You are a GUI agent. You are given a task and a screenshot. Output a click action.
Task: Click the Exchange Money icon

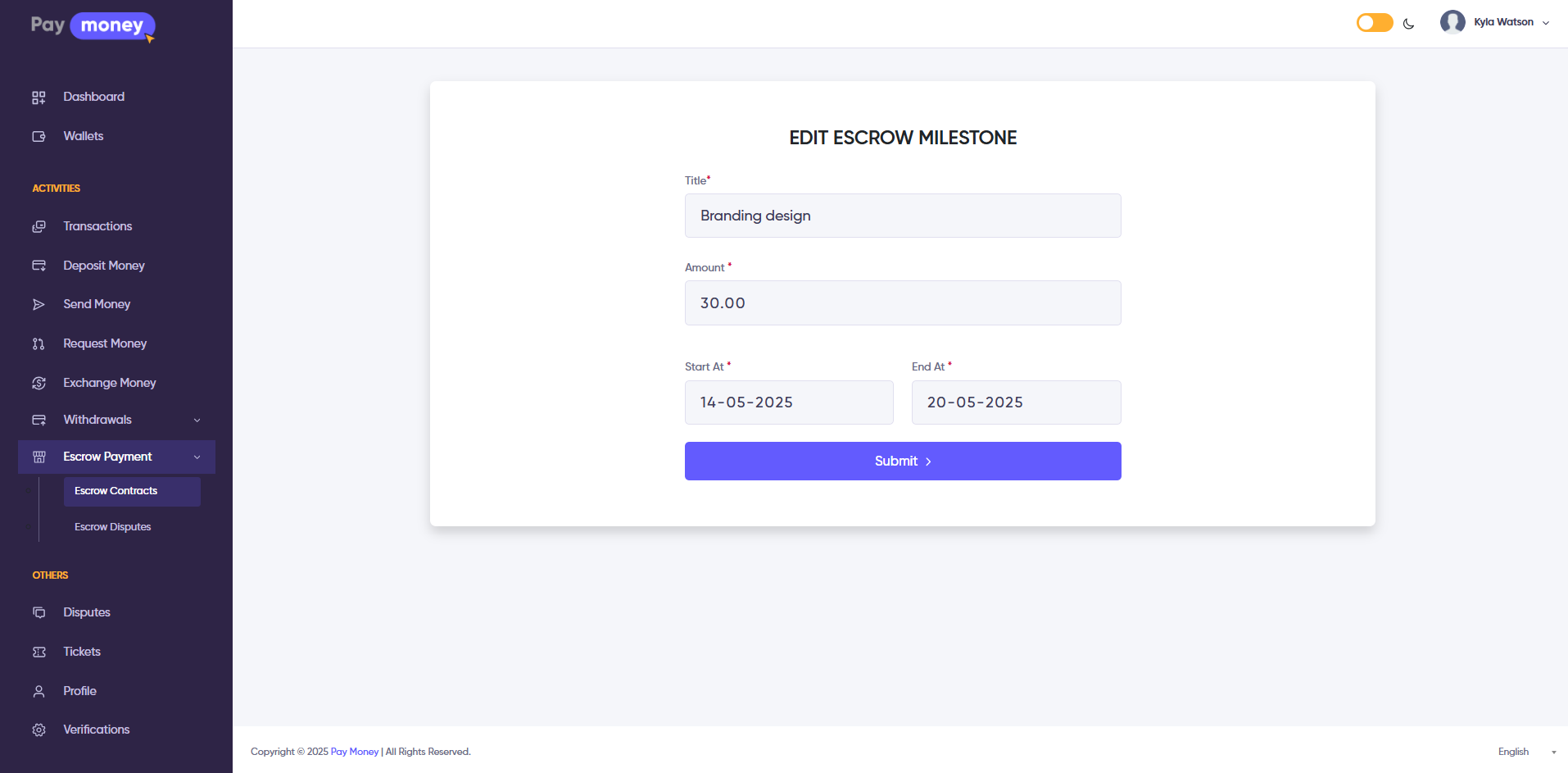[39, 384]
